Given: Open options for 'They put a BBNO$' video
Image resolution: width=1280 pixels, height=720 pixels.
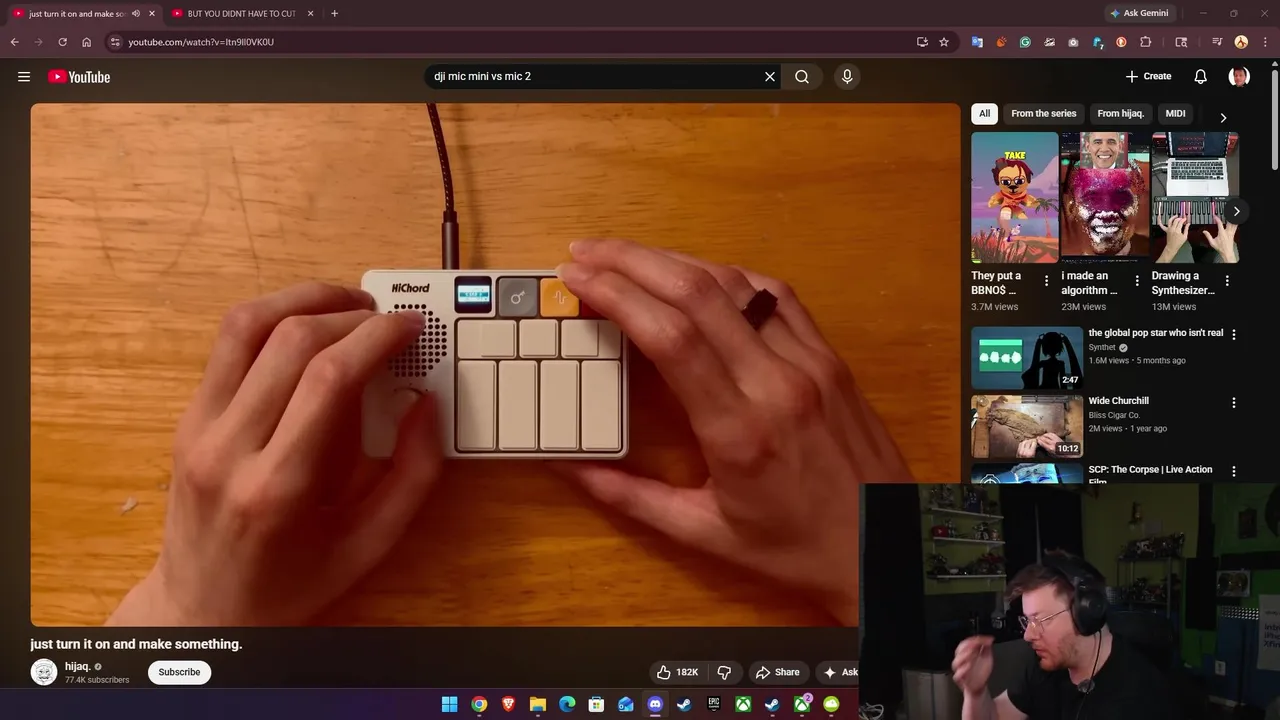Looking at the screenshot, I should pos(1046,281).
